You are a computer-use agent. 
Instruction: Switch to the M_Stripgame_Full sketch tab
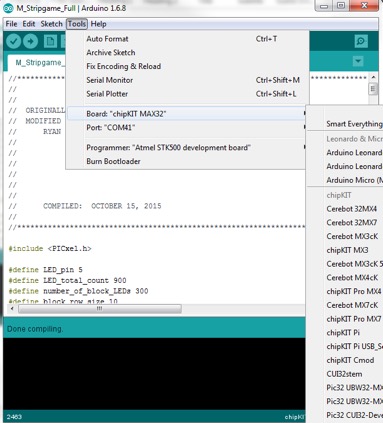tap(37, 63)
